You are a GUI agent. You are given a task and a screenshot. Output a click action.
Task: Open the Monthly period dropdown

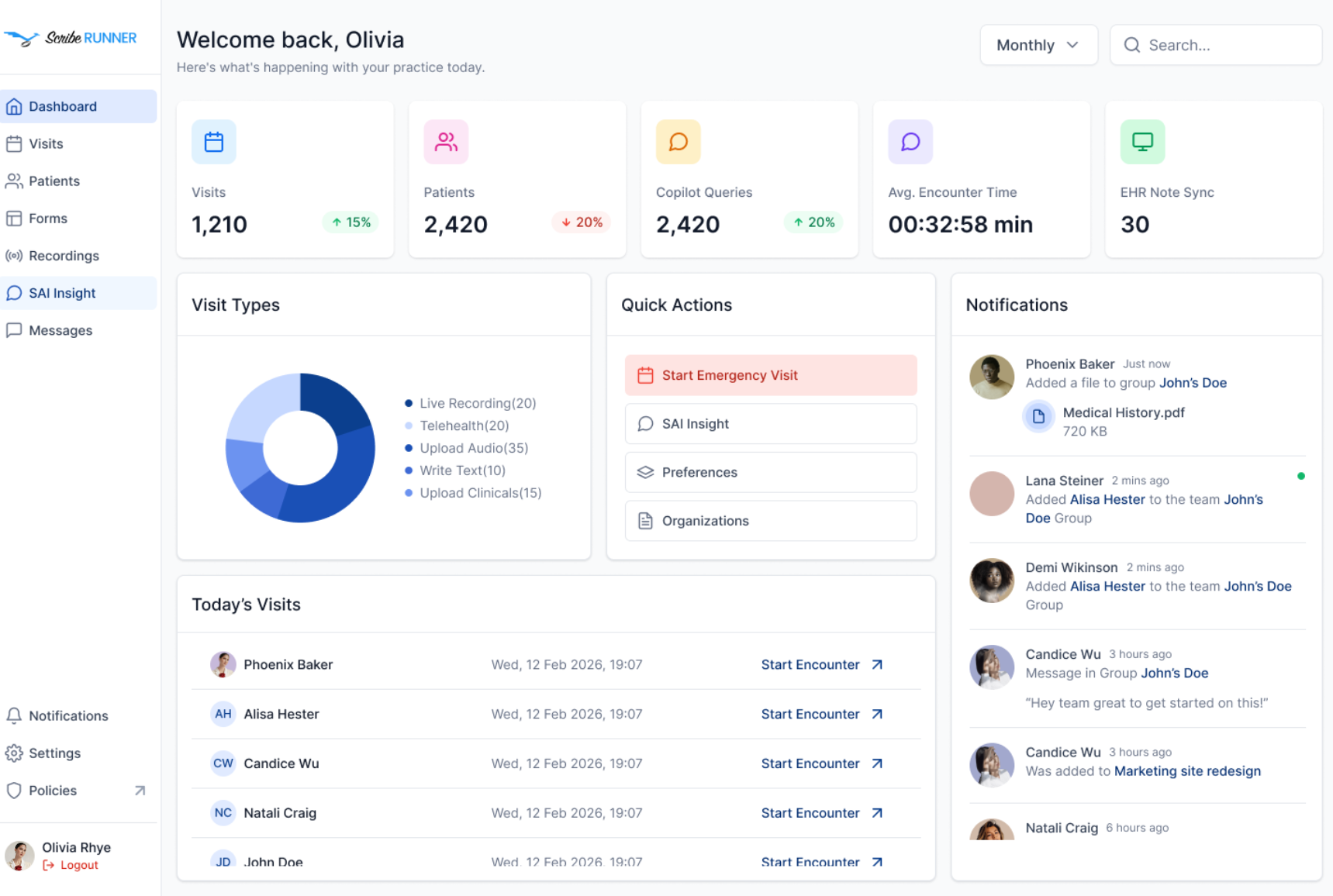click(1038, 45)
